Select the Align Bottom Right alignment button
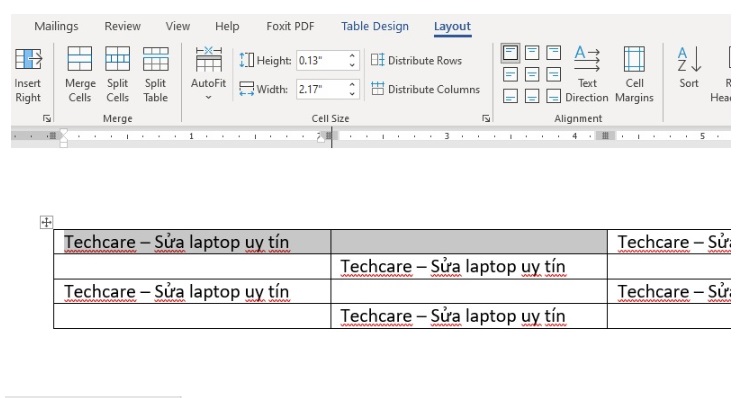The width and height of the screenshot is (756, 398). (x=554, y=96)
